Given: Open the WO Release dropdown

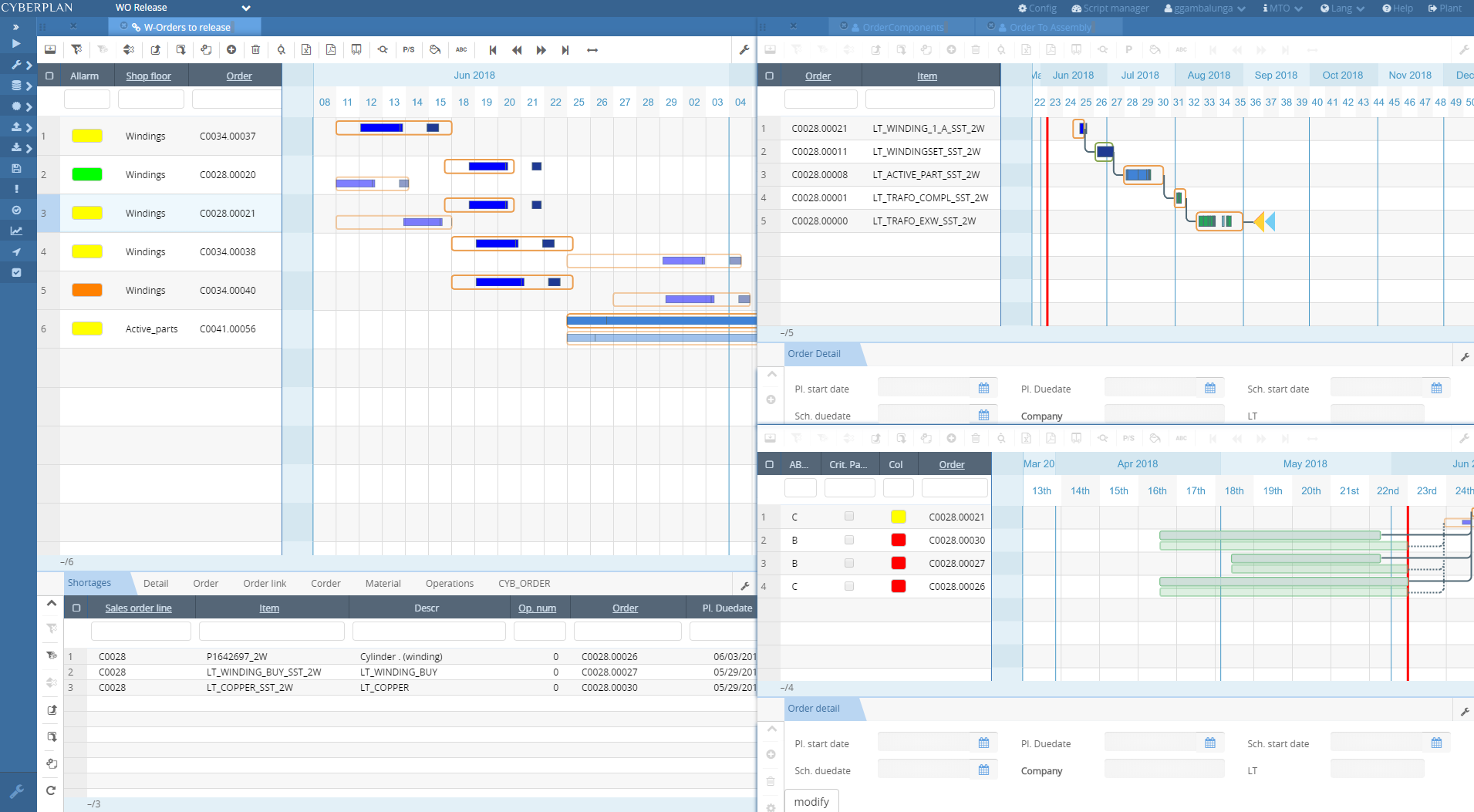Looking at the screenshot, I should tap(246, 8).
